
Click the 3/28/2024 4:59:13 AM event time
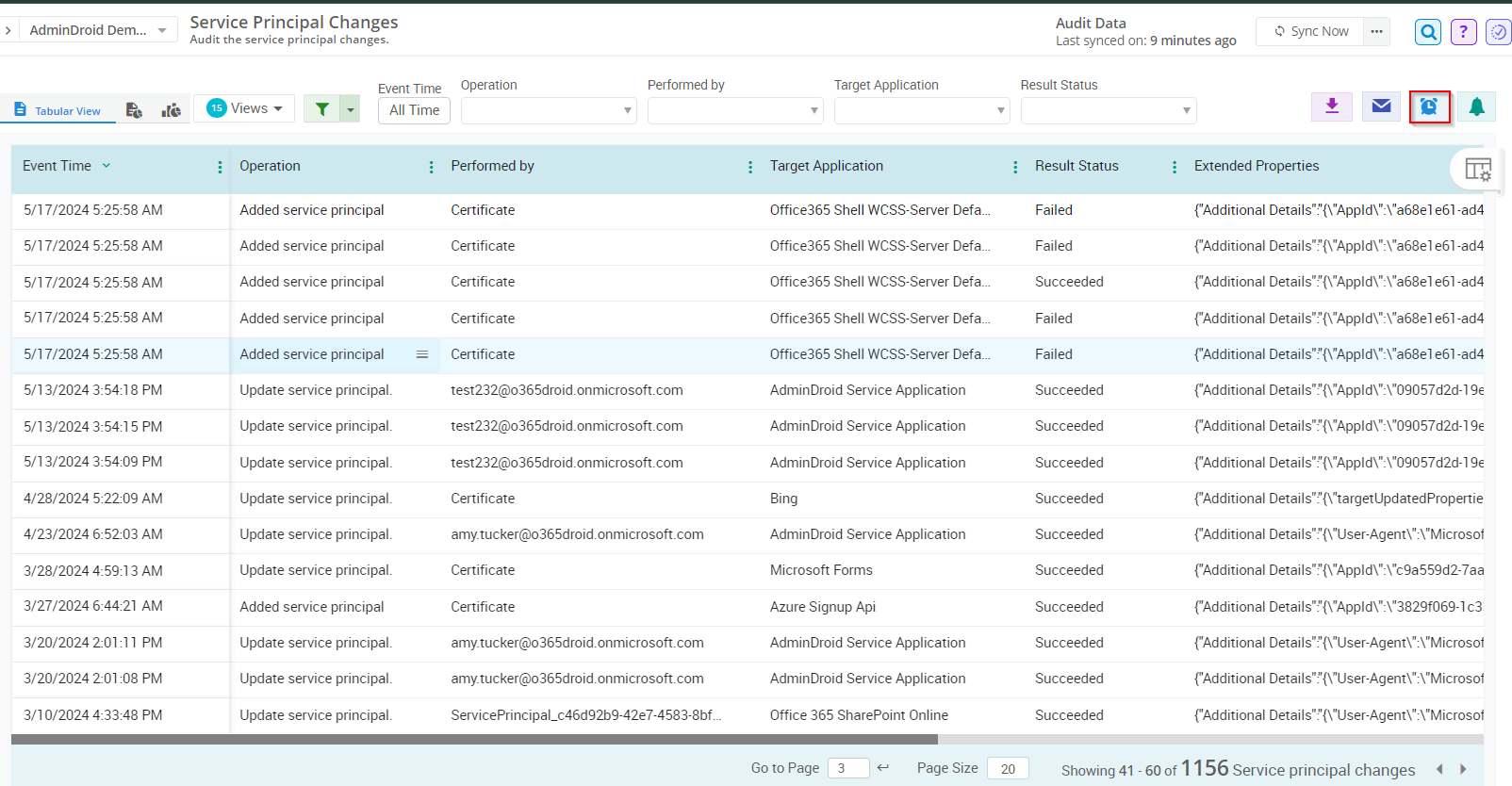(93, 570)
